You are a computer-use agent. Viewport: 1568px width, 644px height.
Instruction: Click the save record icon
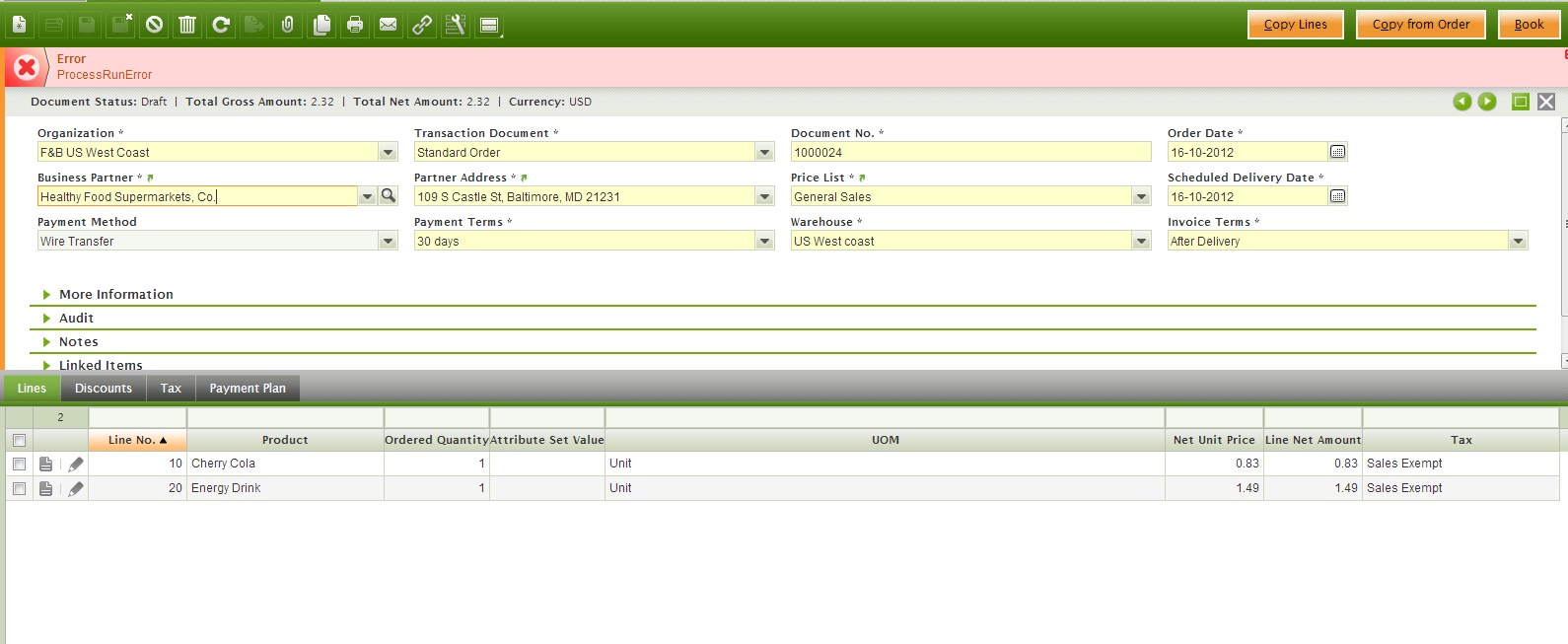pos(87,25)
